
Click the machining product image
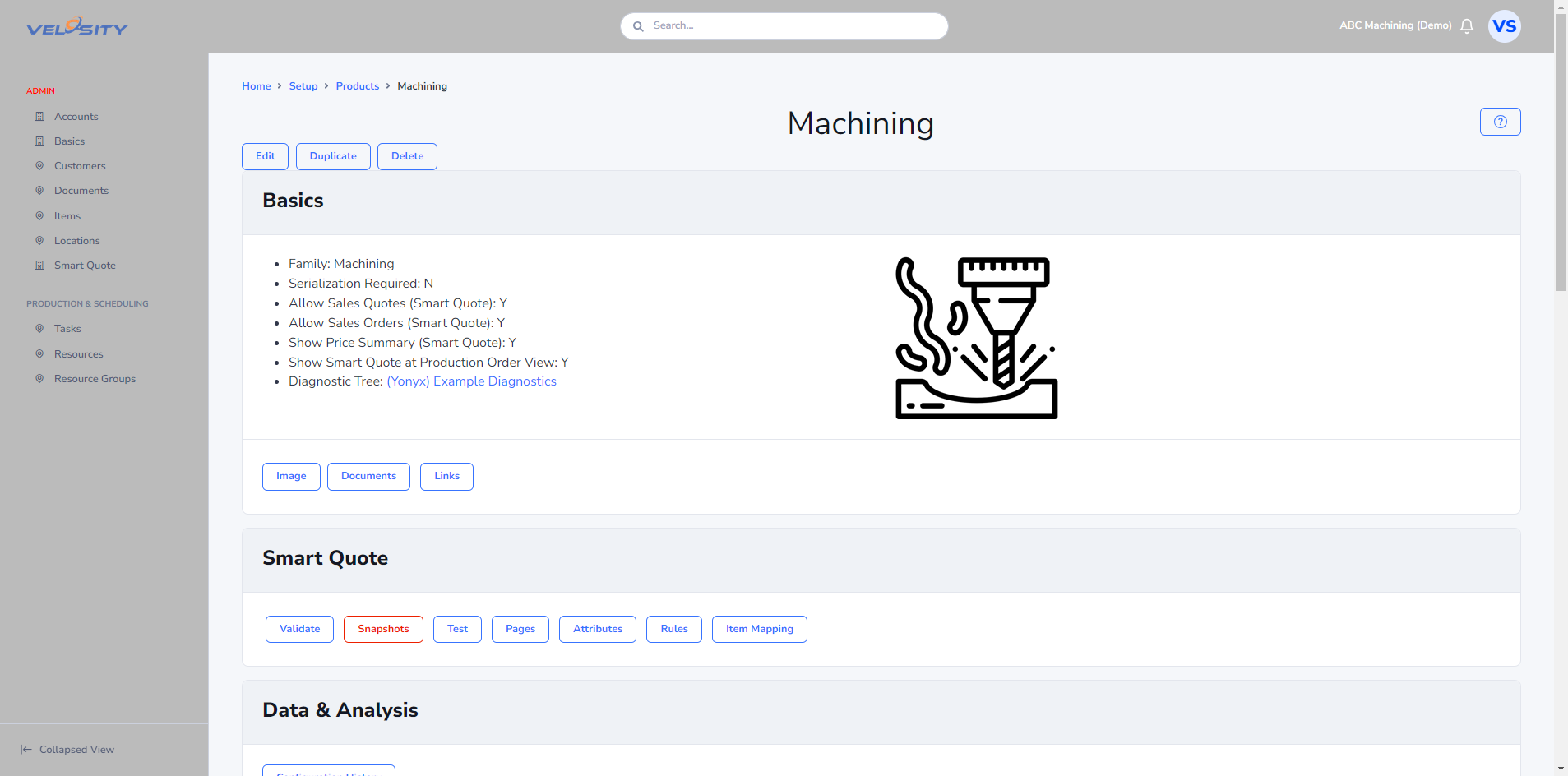click(976, 338)
